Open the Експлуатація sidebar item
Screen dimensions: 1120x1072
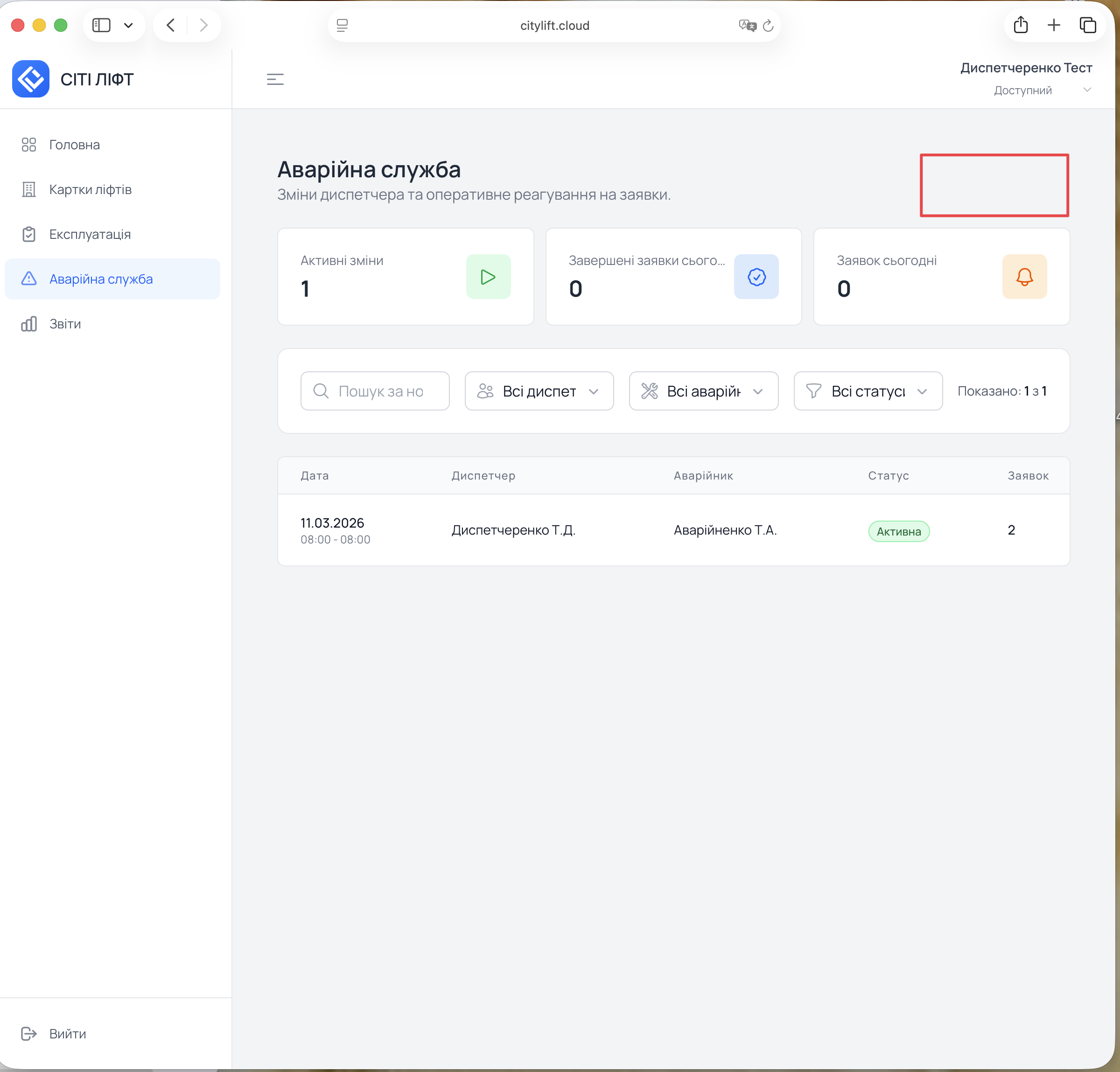90,234
